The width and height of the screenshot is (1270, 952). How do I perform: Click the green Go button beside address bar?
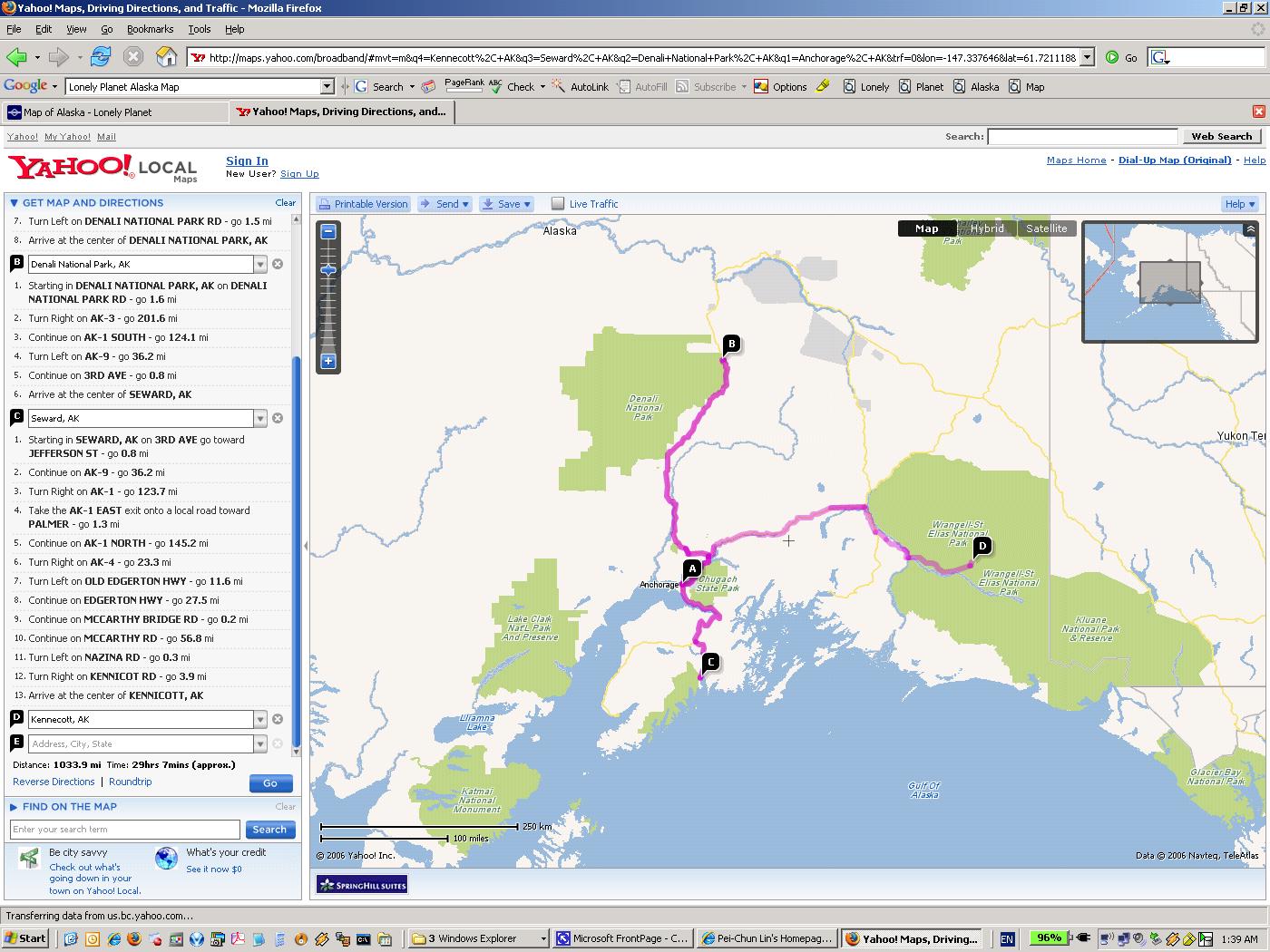pyautogui.click(x=1121, y=57)
